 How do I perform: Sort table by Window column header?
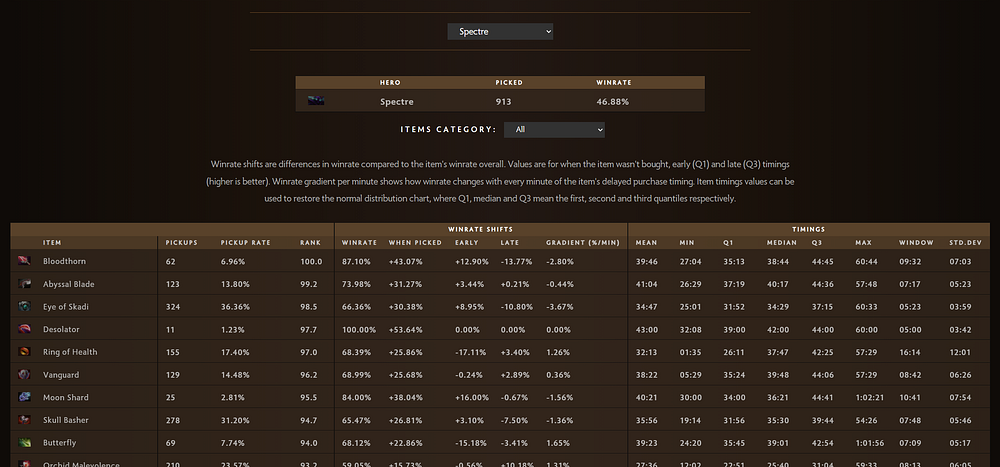[916, 242]
